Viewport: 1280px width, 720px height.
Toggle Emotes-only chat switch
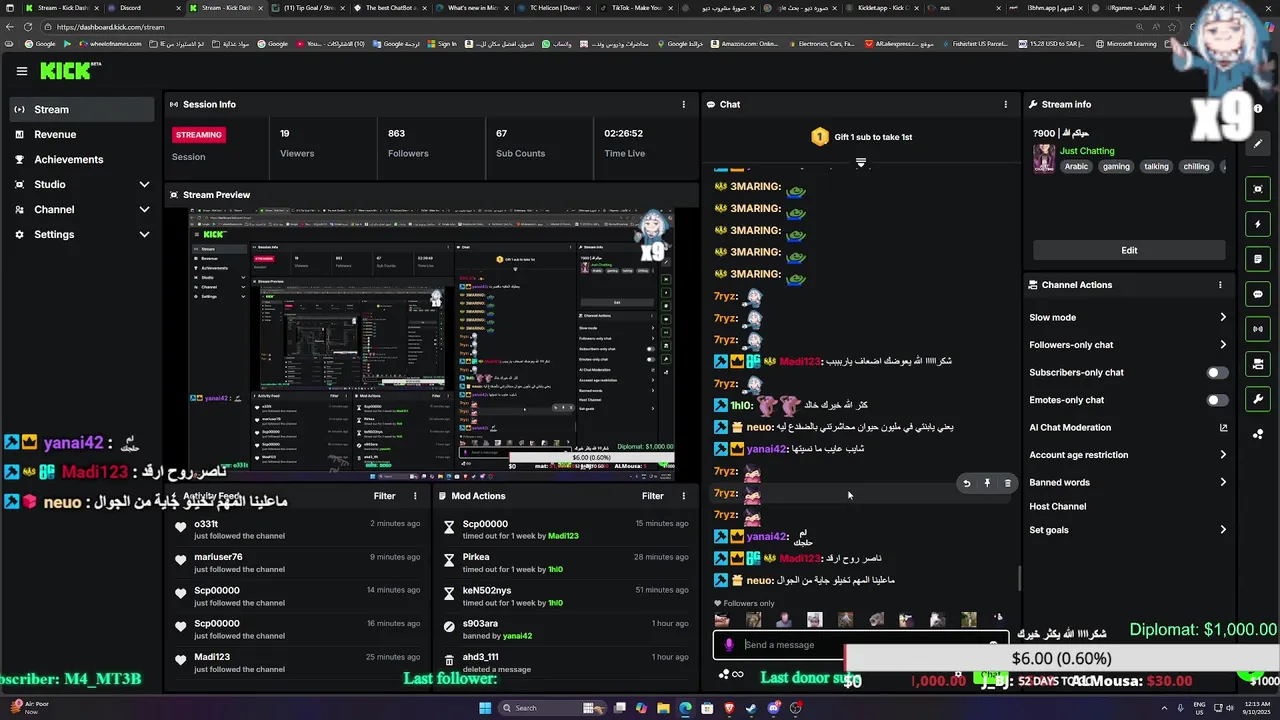pyautogui.click(x=1216, y=400)
